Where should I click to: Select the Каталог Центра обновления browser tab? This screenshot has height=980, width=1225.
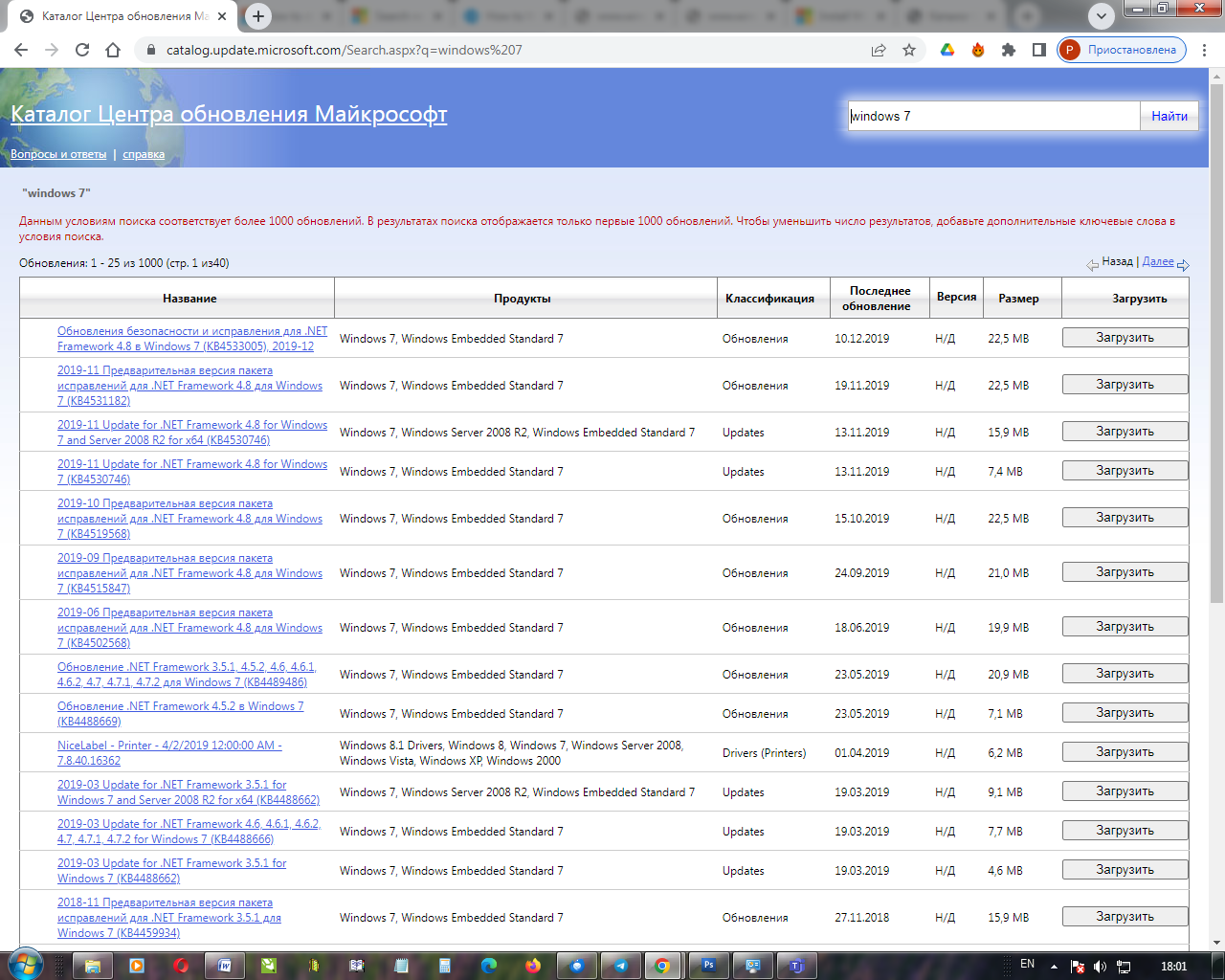(123, 16)
